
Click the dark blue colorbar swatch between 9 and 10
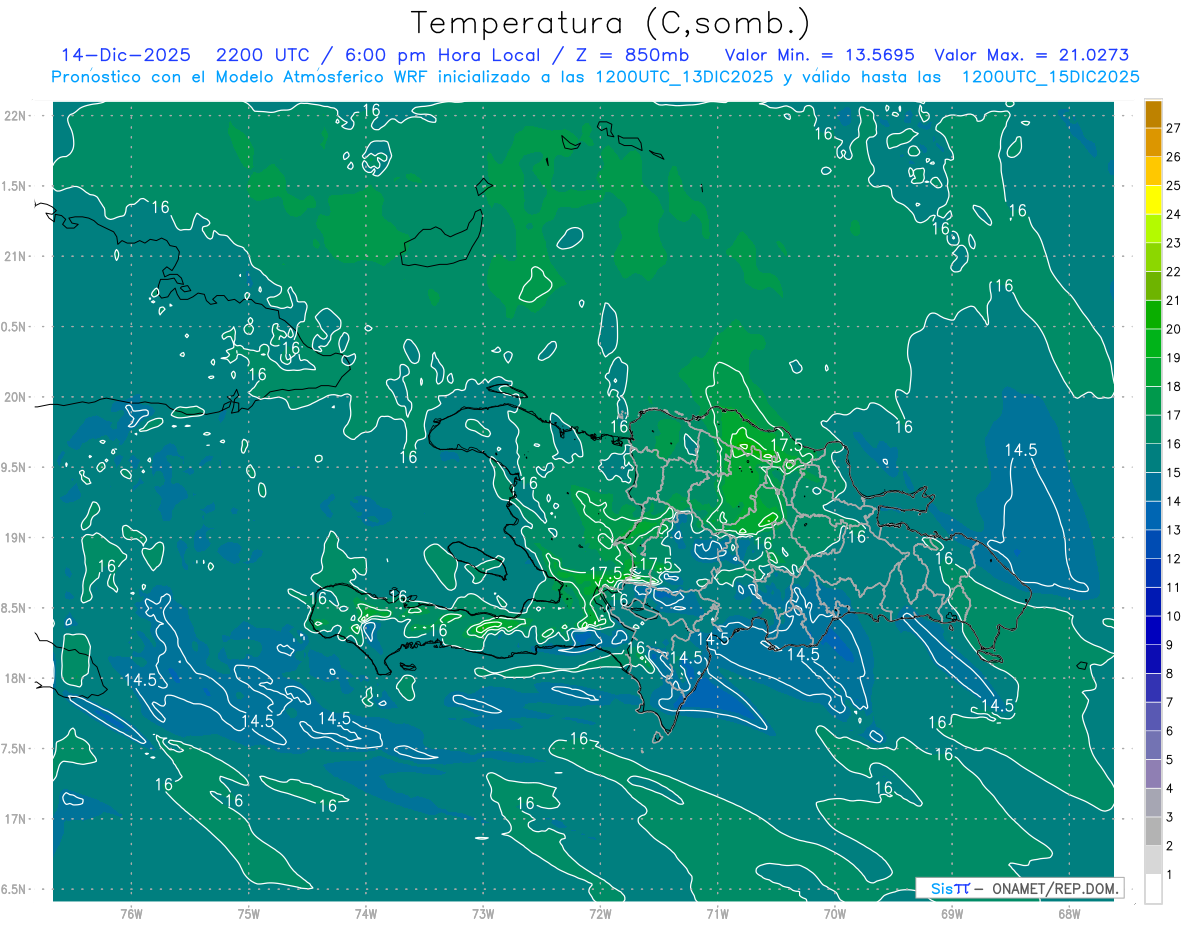1153,631
